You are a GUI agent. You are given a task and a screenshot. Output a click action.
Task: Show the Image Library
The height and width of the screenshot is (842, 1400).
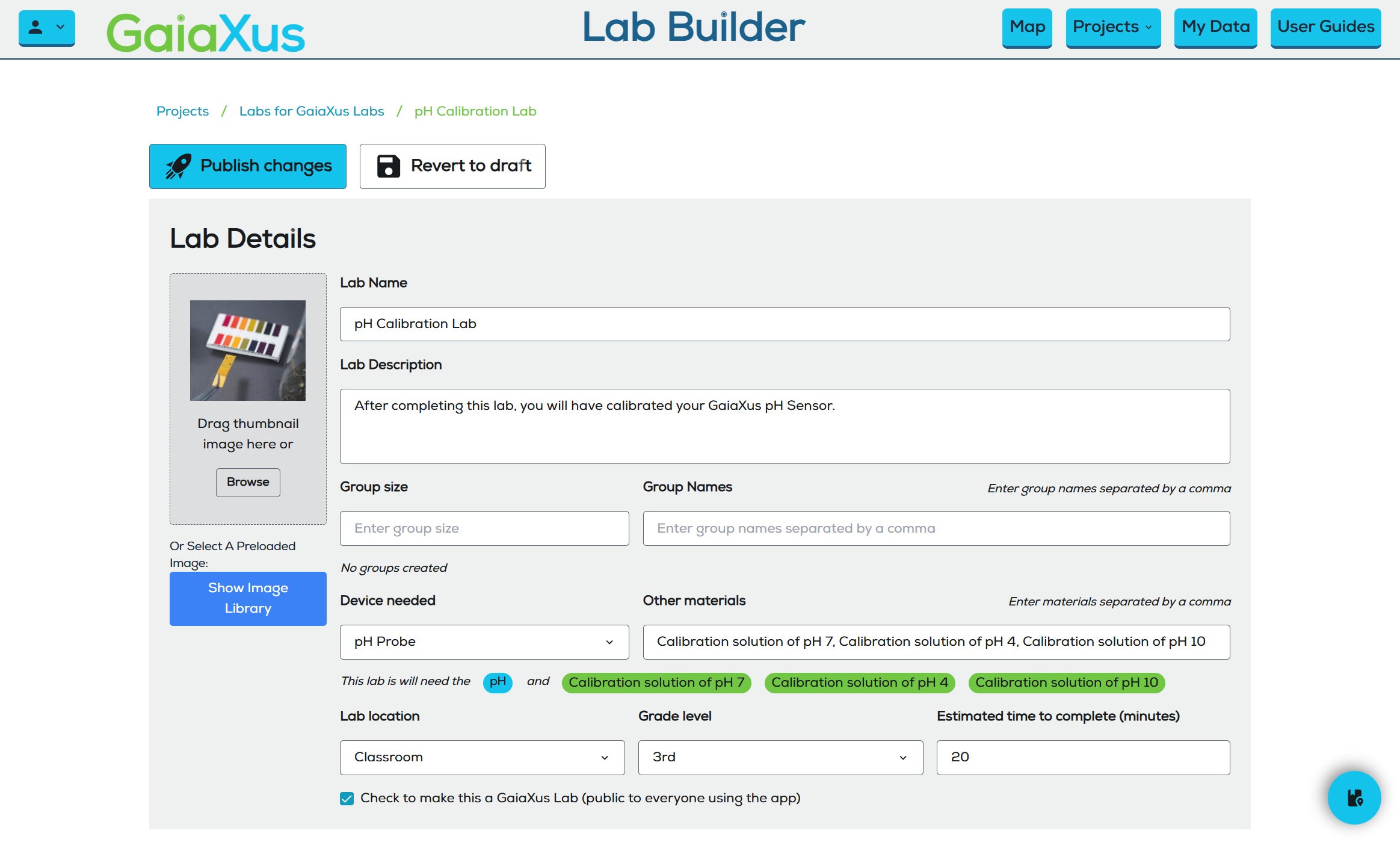(248, 599)
